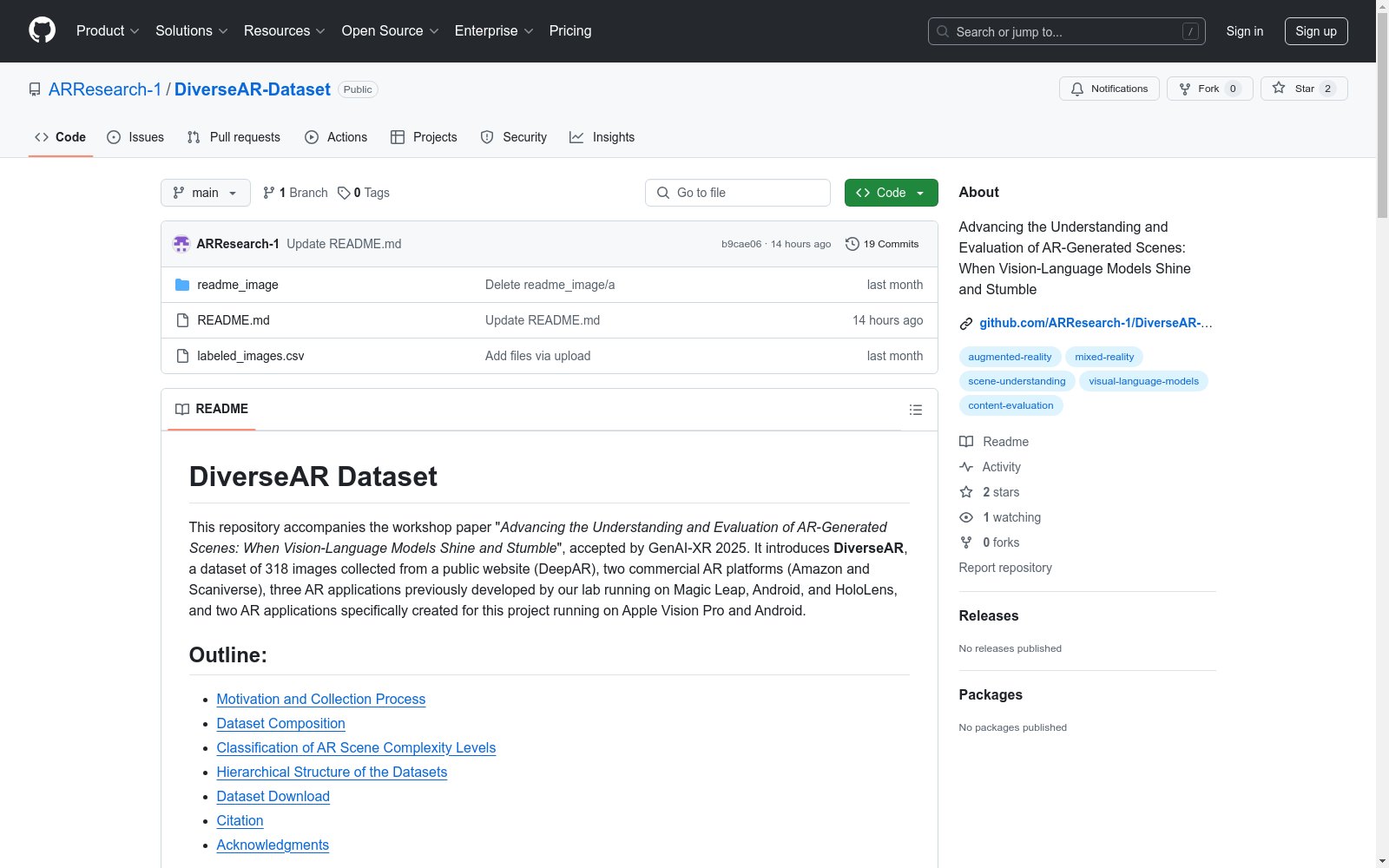Click the Search or jump to field
The image size is (1389, 868).
[1067, 31]
